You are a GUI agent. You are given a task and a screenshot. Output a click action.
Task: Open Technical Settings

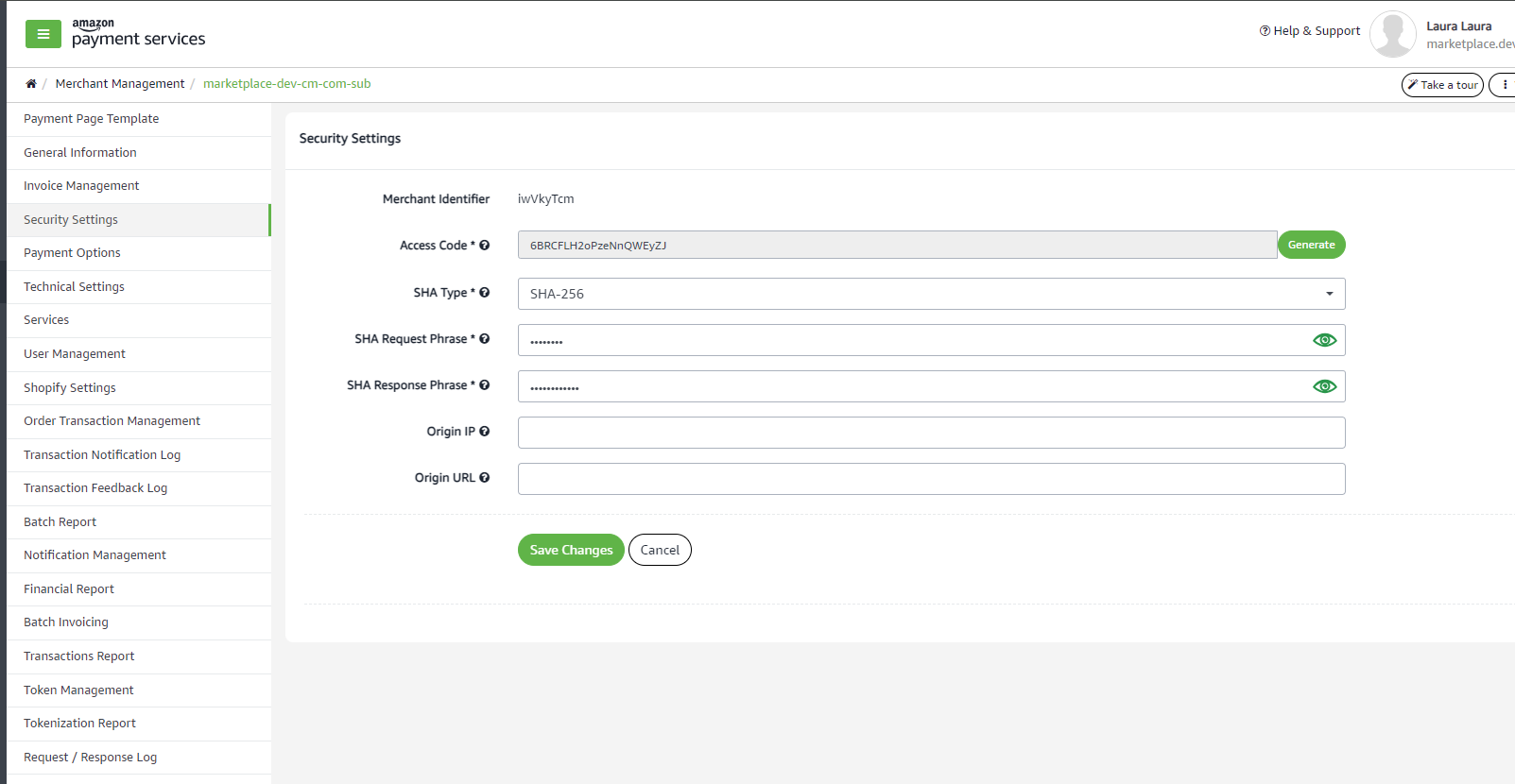point(139,287)
